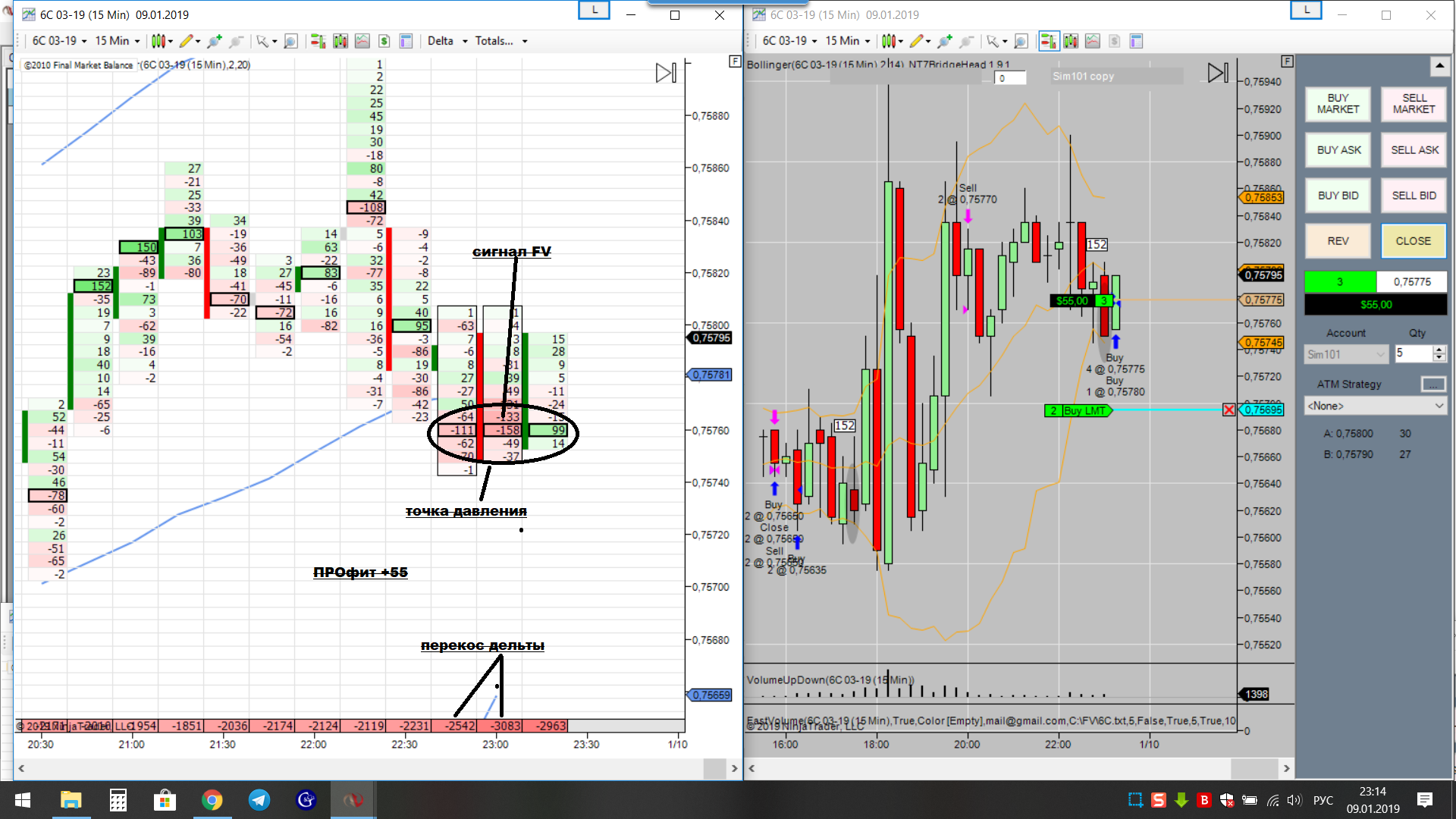Open Data Series icon in left chart toolbar
This screenshot has width=1456, height=819.
340,41
